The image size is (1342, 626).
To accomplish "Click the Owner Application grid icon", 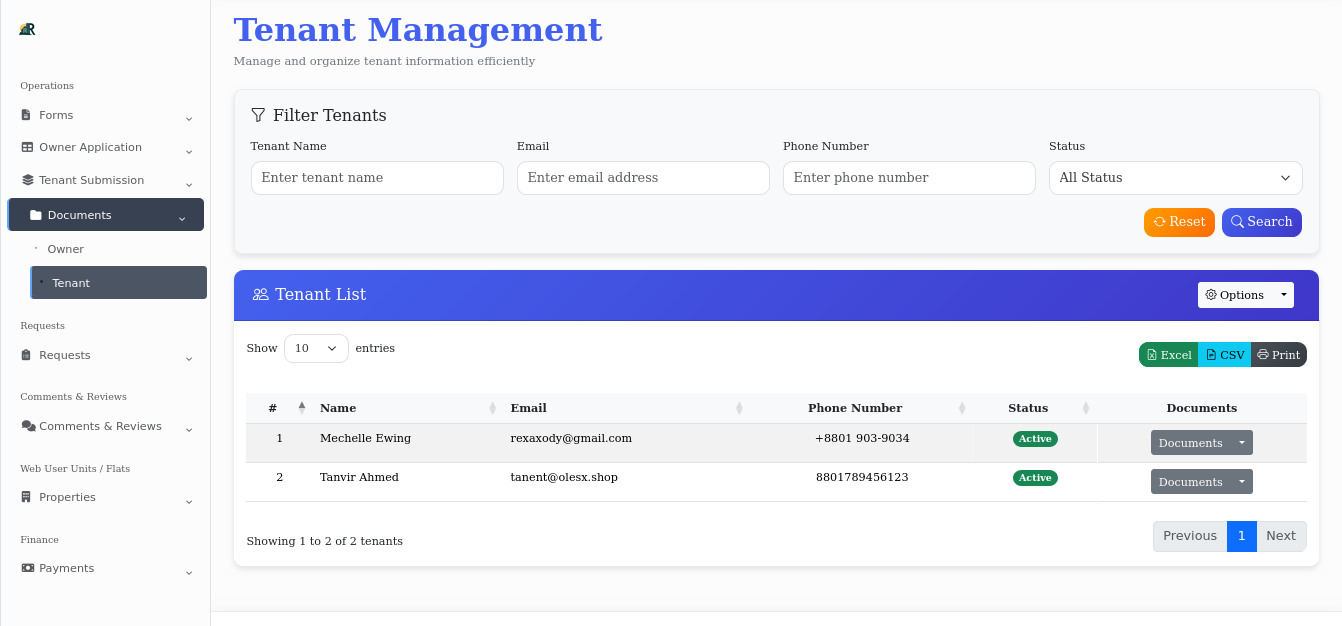I will pyautogui.click(x=25, y=147).
